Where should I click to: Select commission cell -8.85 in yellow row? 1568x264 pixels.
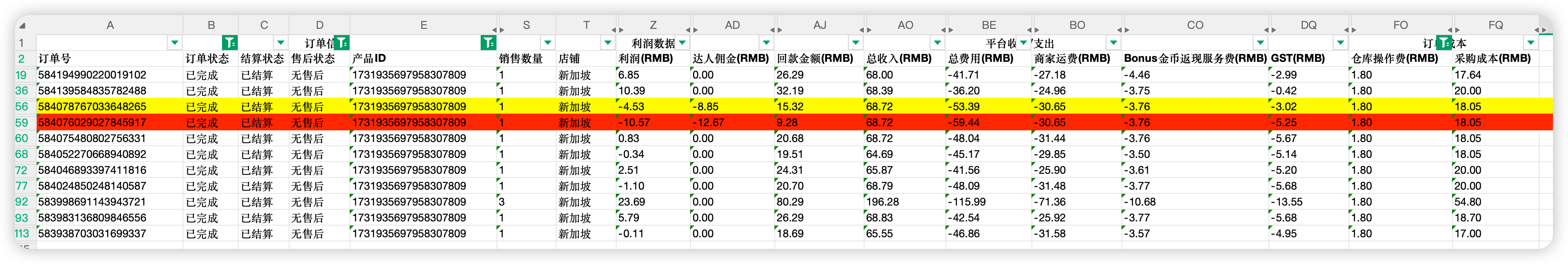732,107
